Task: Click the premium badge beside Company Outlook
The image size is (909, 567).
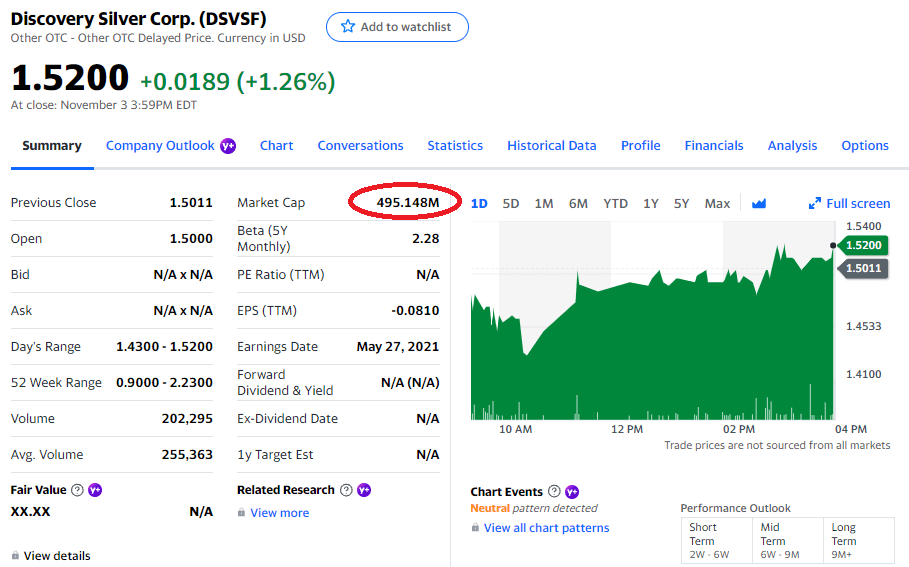Action: coord(228,146)
